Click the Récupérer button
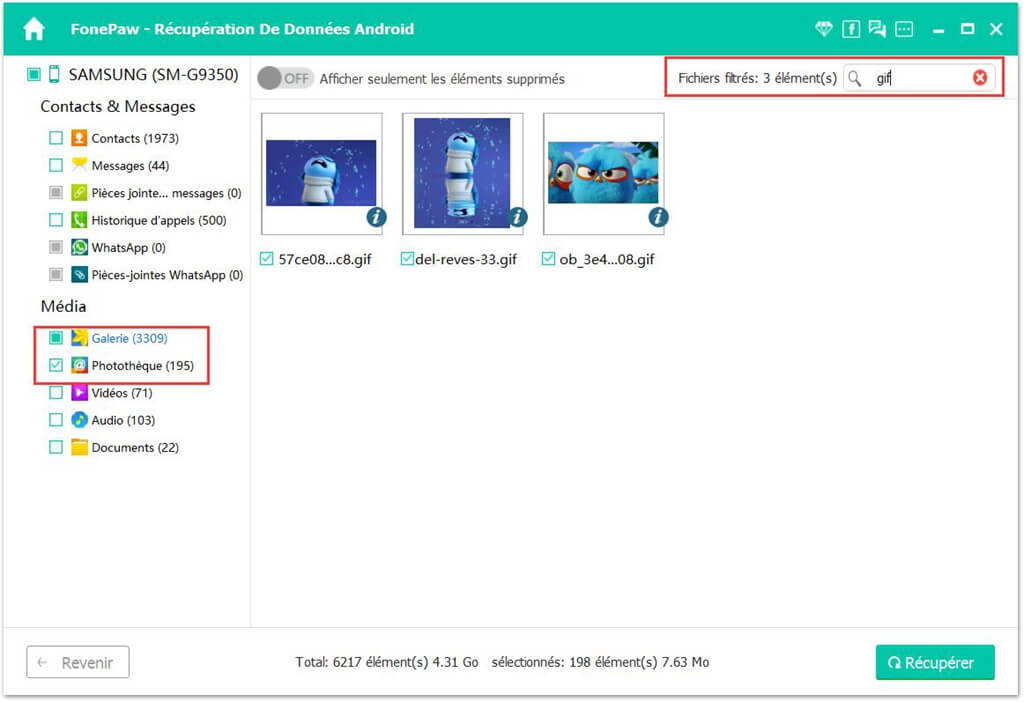The image size is (1024, 702). pyautogui.click(x=935, y=662)
